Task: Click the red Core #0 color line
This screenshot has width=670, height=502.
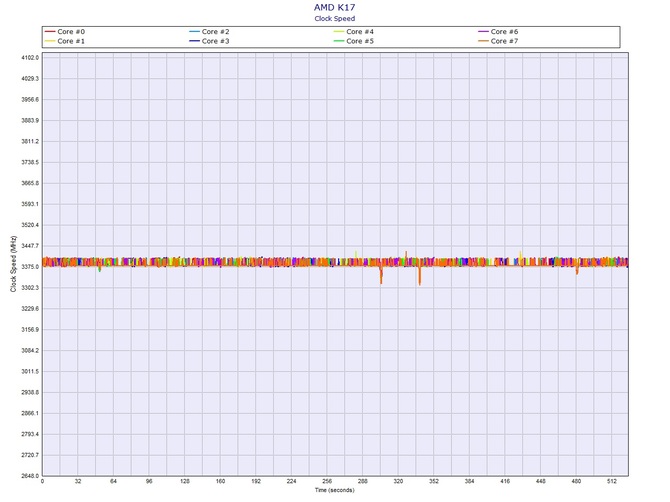Action: click(x=50, y=32)
